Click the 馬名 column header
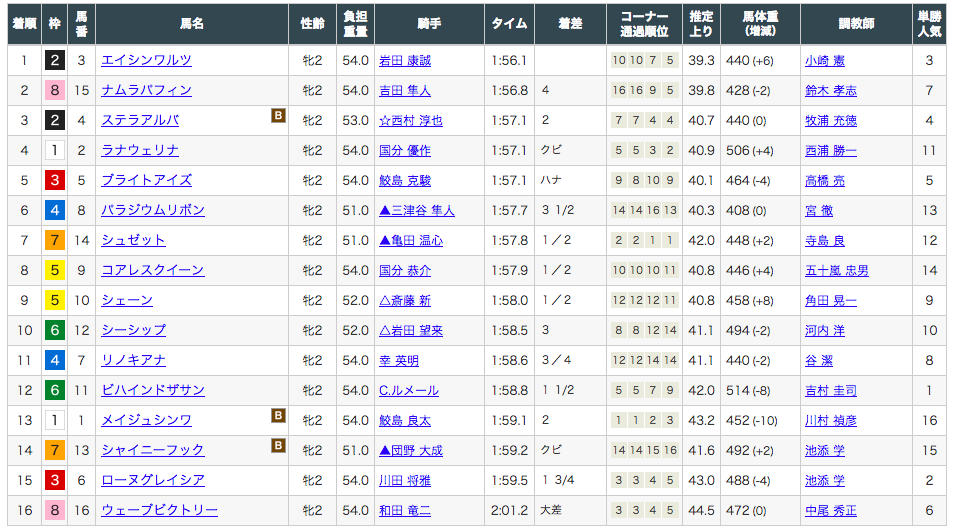 click(x=192, y=24)
